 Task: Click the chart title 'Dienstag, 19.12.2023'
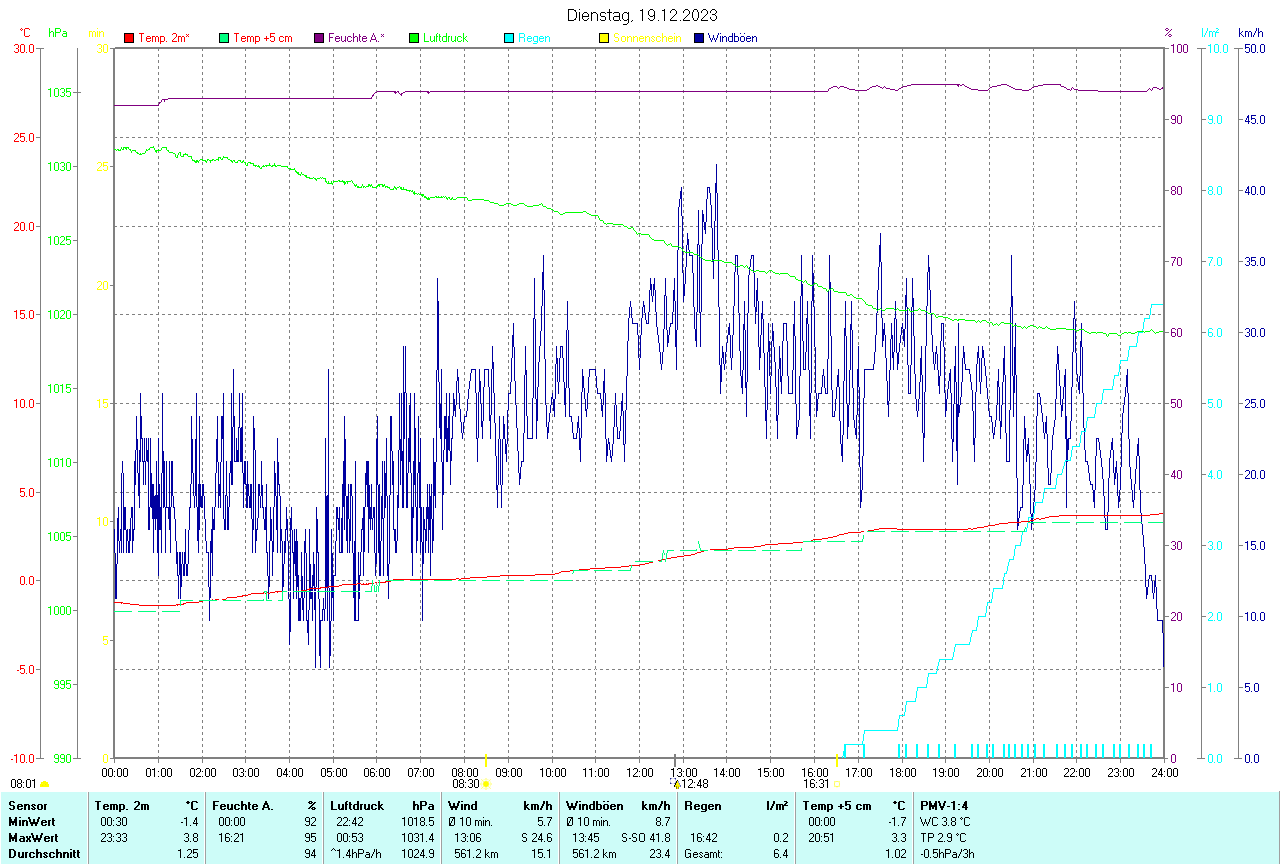[642, 15]
